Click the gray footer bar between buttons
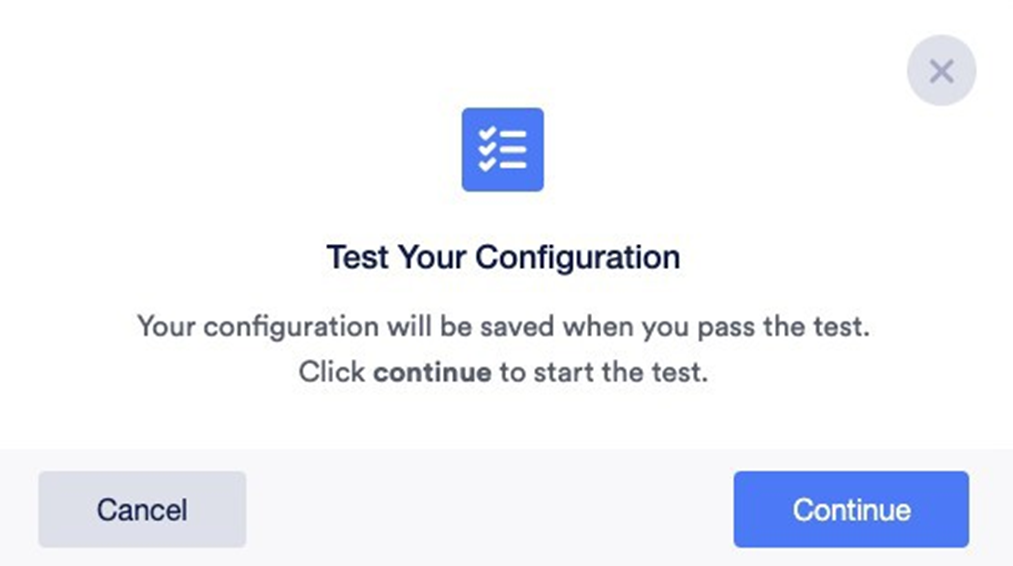The width and height of the screenshot is (1013, 566). click(x=490, y=509)
